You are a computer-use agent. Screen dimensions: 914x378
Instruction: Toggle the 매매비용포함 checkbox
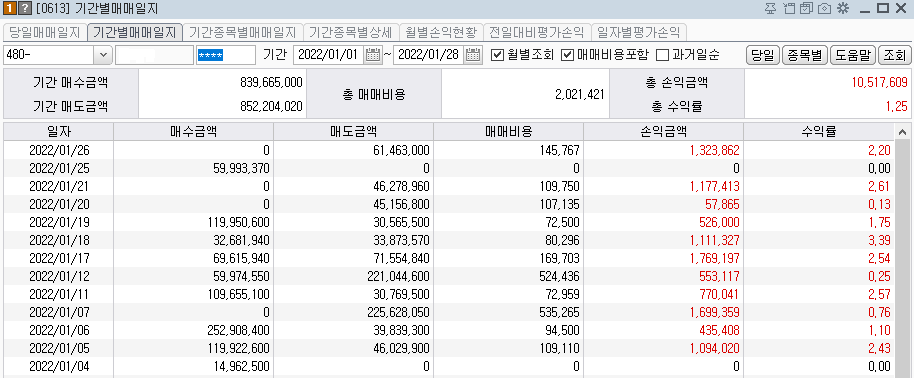(567, 55)
